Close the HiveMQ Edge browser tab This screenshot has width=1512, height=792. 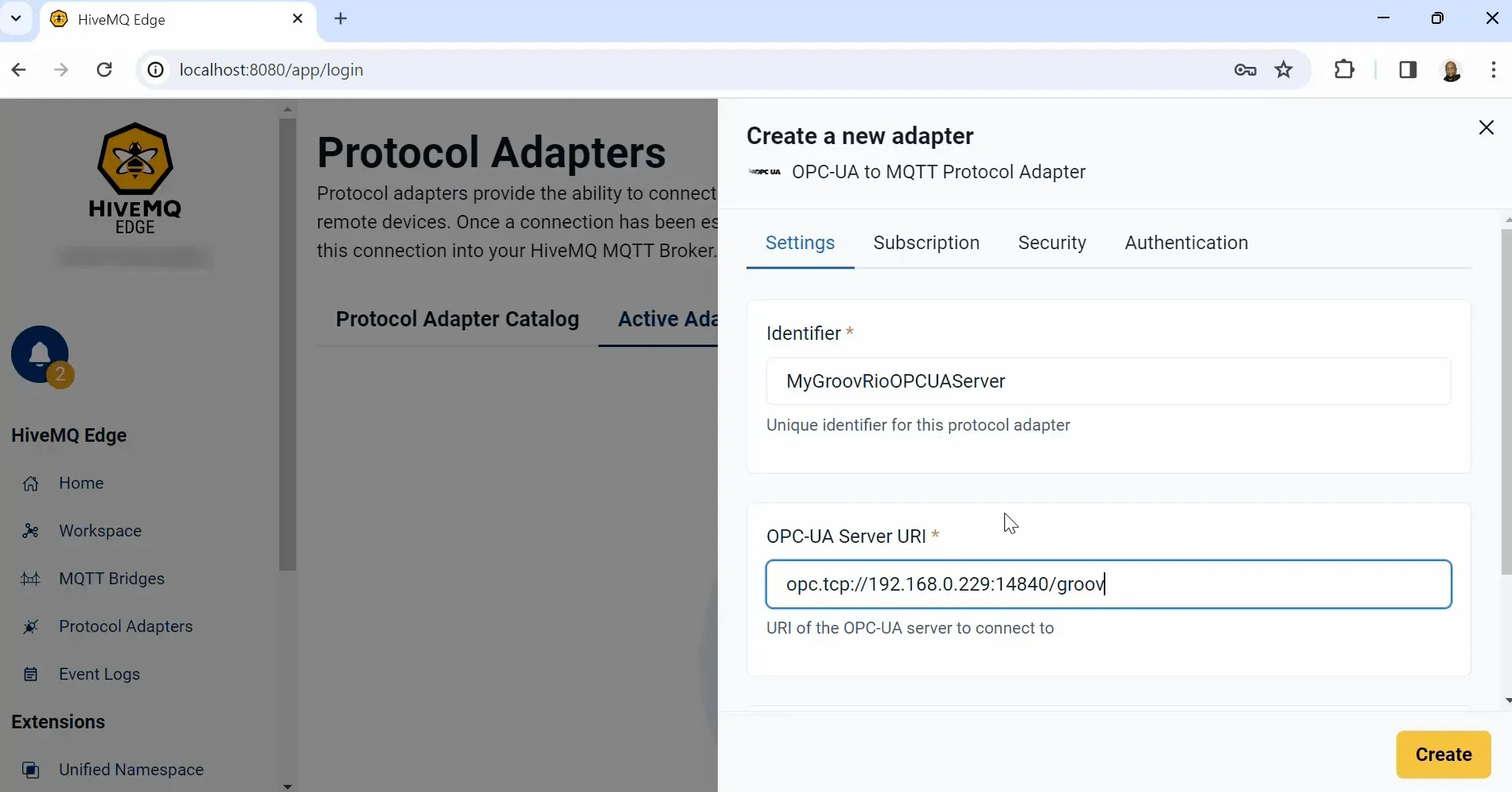298,19
